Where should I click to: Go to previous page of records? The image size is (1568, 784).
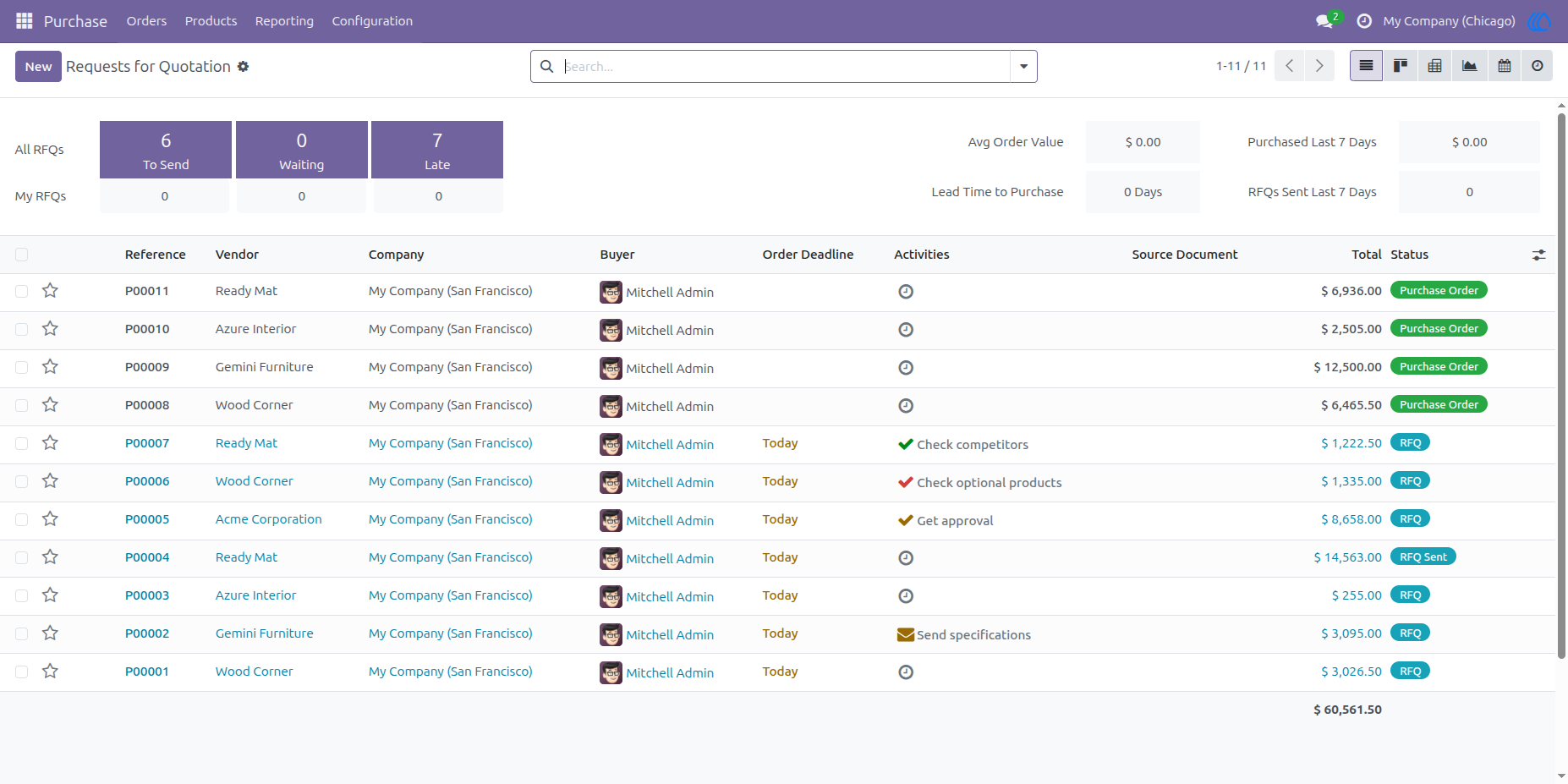[1290, 66]
